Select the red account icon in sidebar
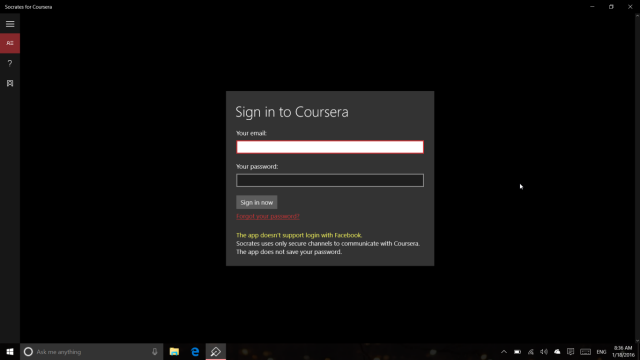This screenshot has width=640, height=360. pos(10,43)
